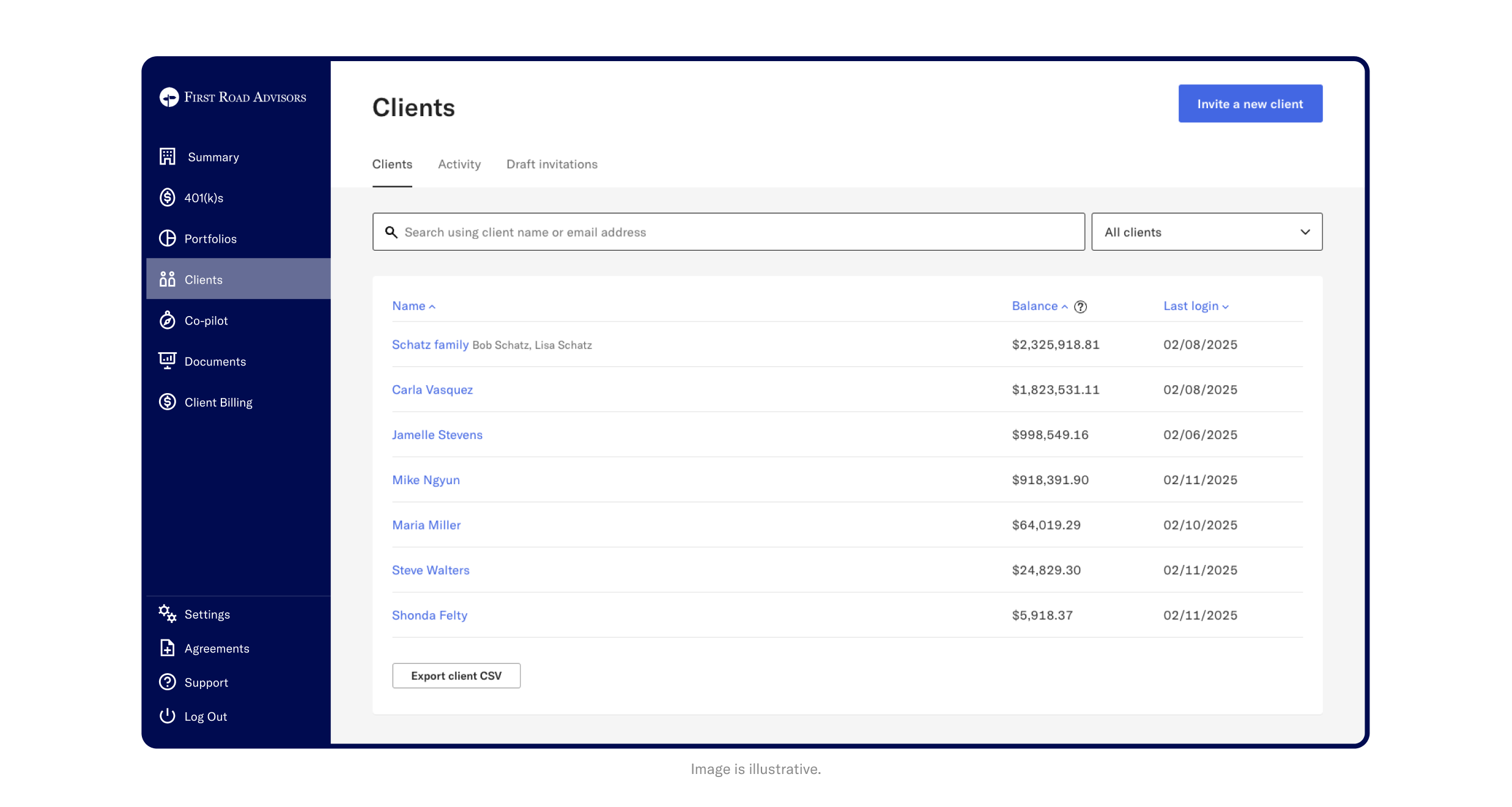The height and width of the screenshot is (807, 1512).
Task: Click balance $5,918.37
Action: (1042, 615)
